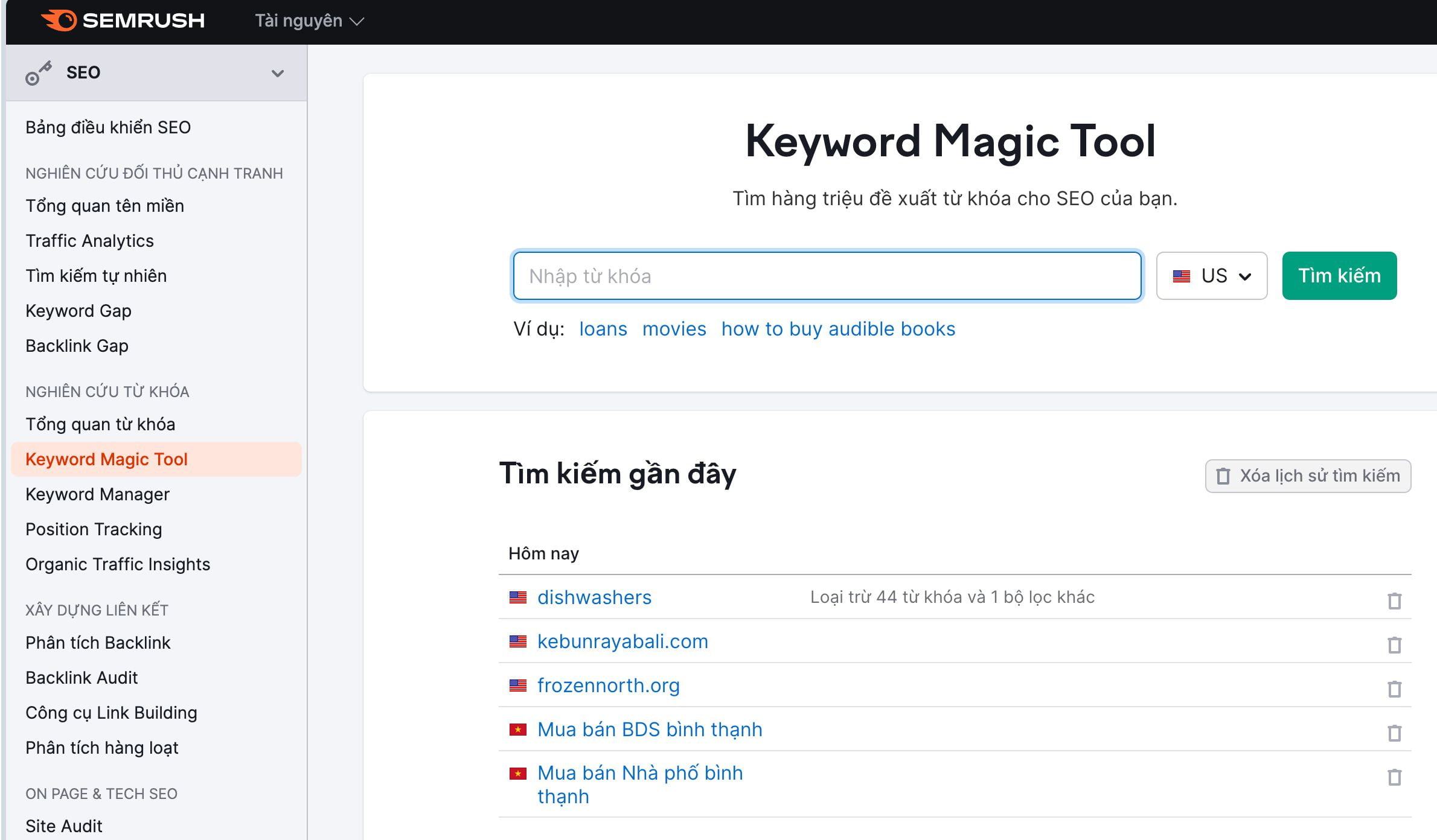Open Bảng điều khiển SEO
Screen dimensions: 1437x840
(x=108, y=127)
